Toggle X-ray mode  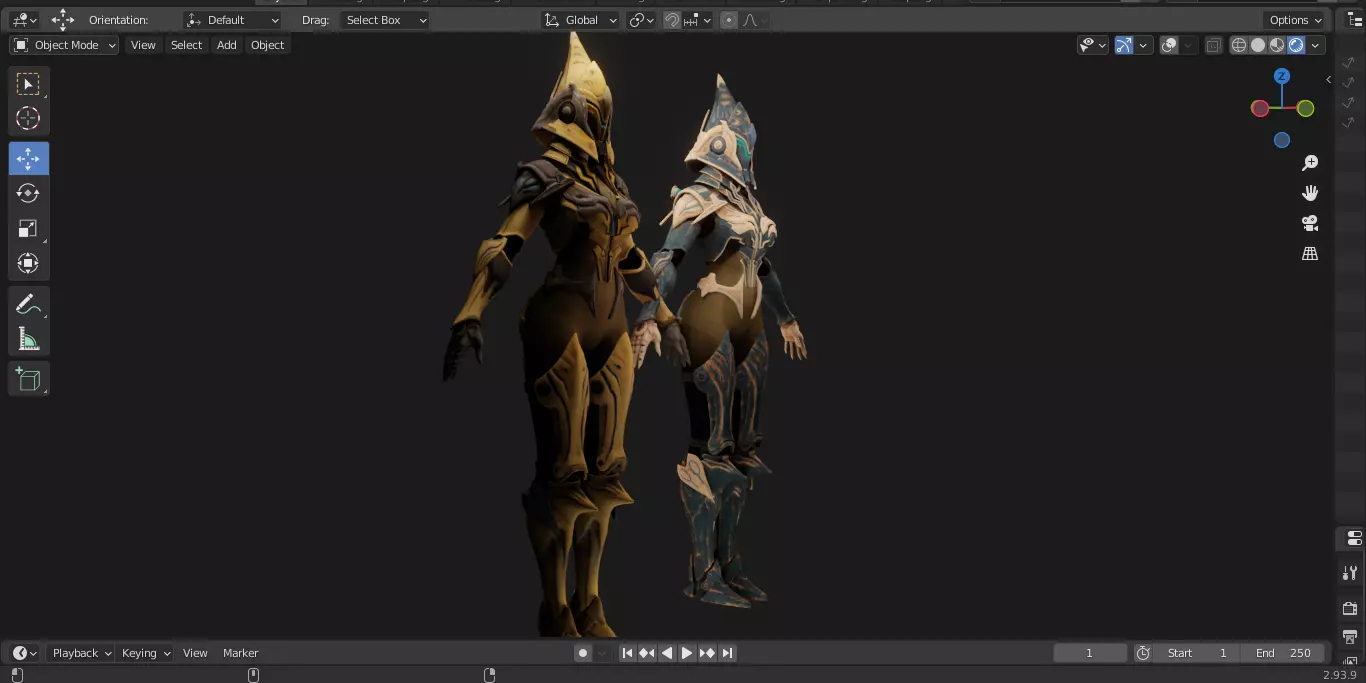[x=1213, y=45]
